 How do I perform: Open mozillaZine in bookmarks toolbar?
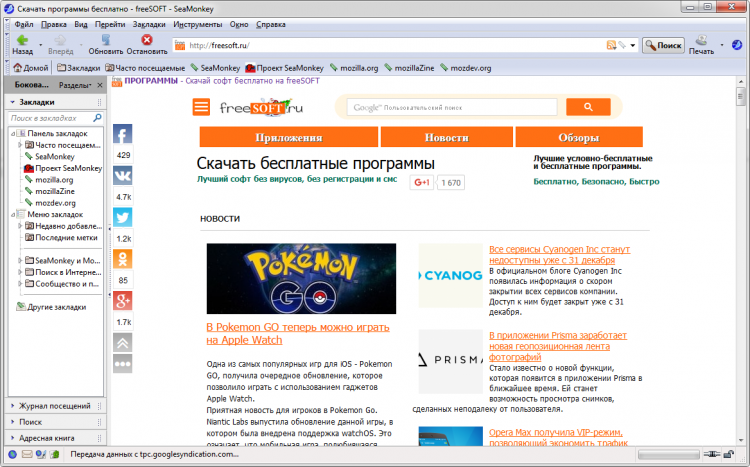click(x=409, y=68)
